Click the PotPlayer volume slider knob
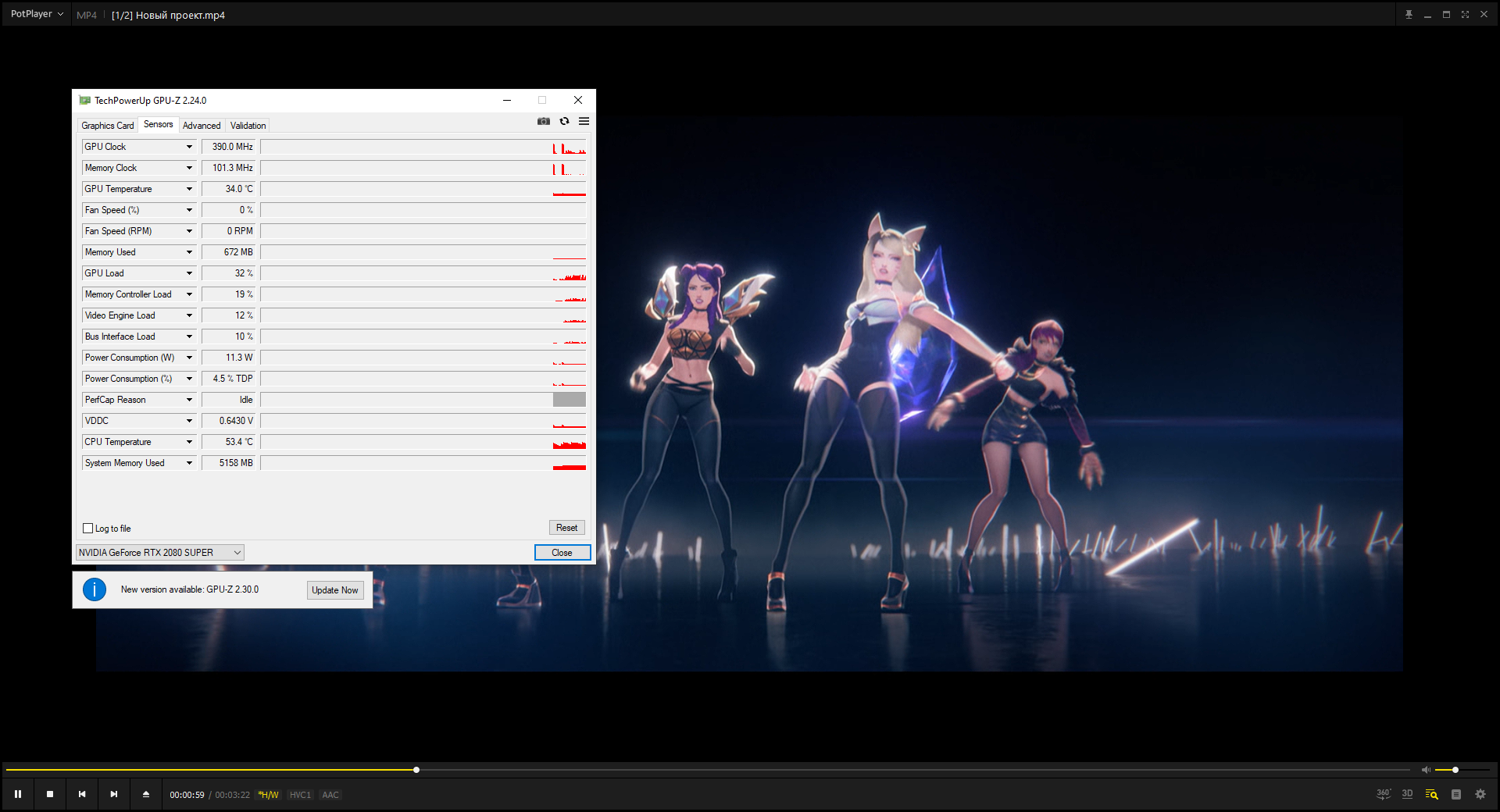 coord(1455,770)
